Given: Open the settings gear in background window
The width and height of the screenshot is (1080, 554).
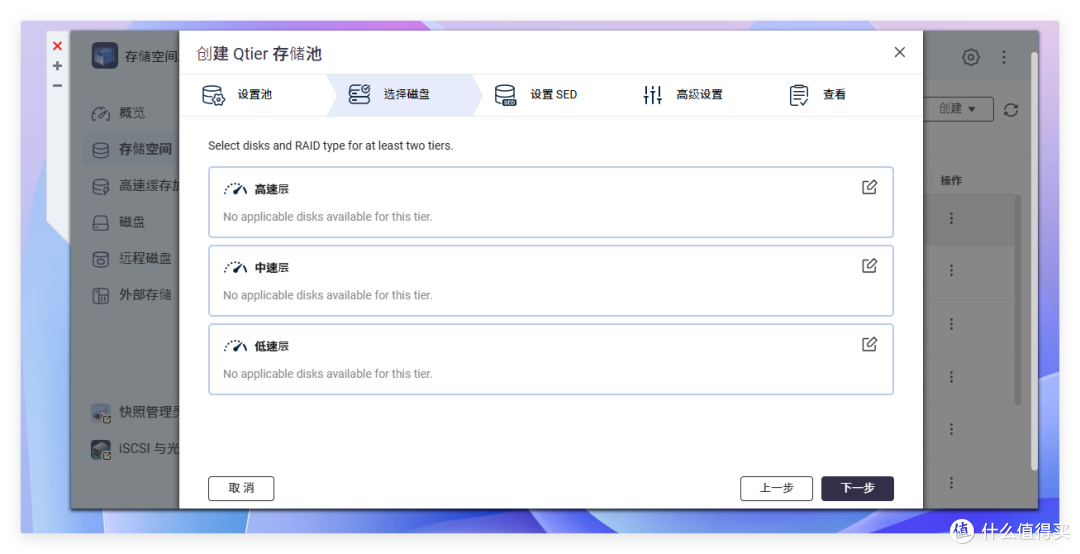Looking at the screenshot, I should coord(970,57).
